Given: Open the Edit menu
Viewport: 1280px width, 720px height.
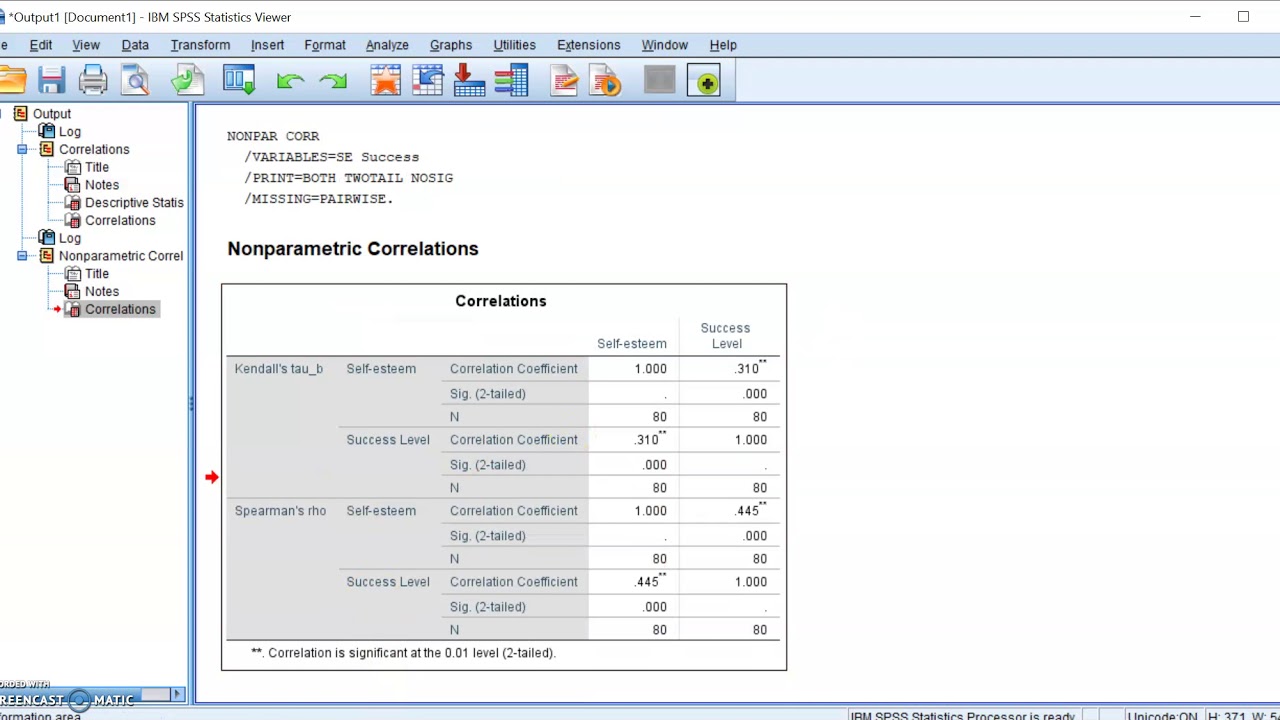Looking at the screenshot, I should tap(41, 45).
